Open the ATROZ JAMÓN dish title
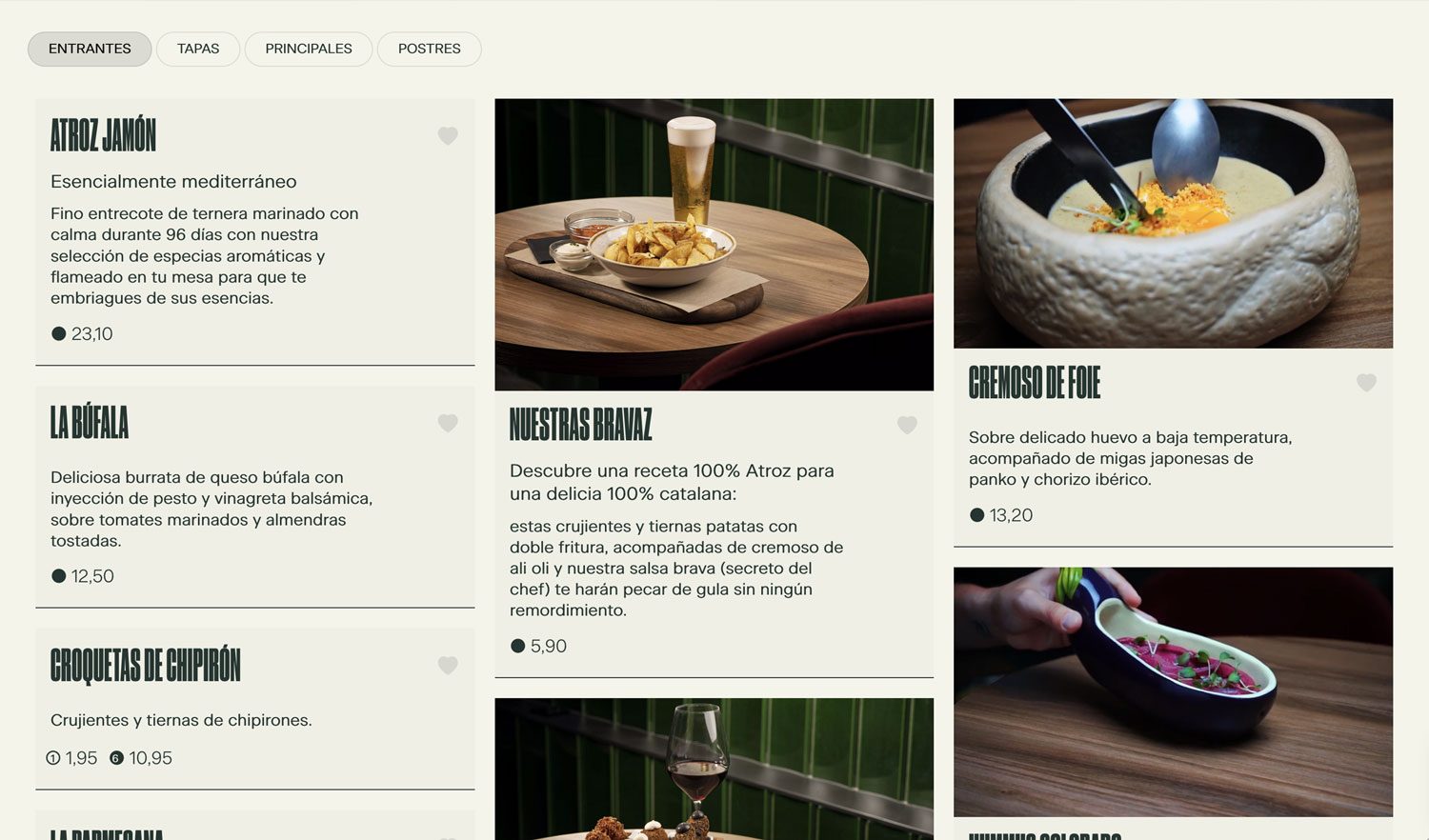 103,135
